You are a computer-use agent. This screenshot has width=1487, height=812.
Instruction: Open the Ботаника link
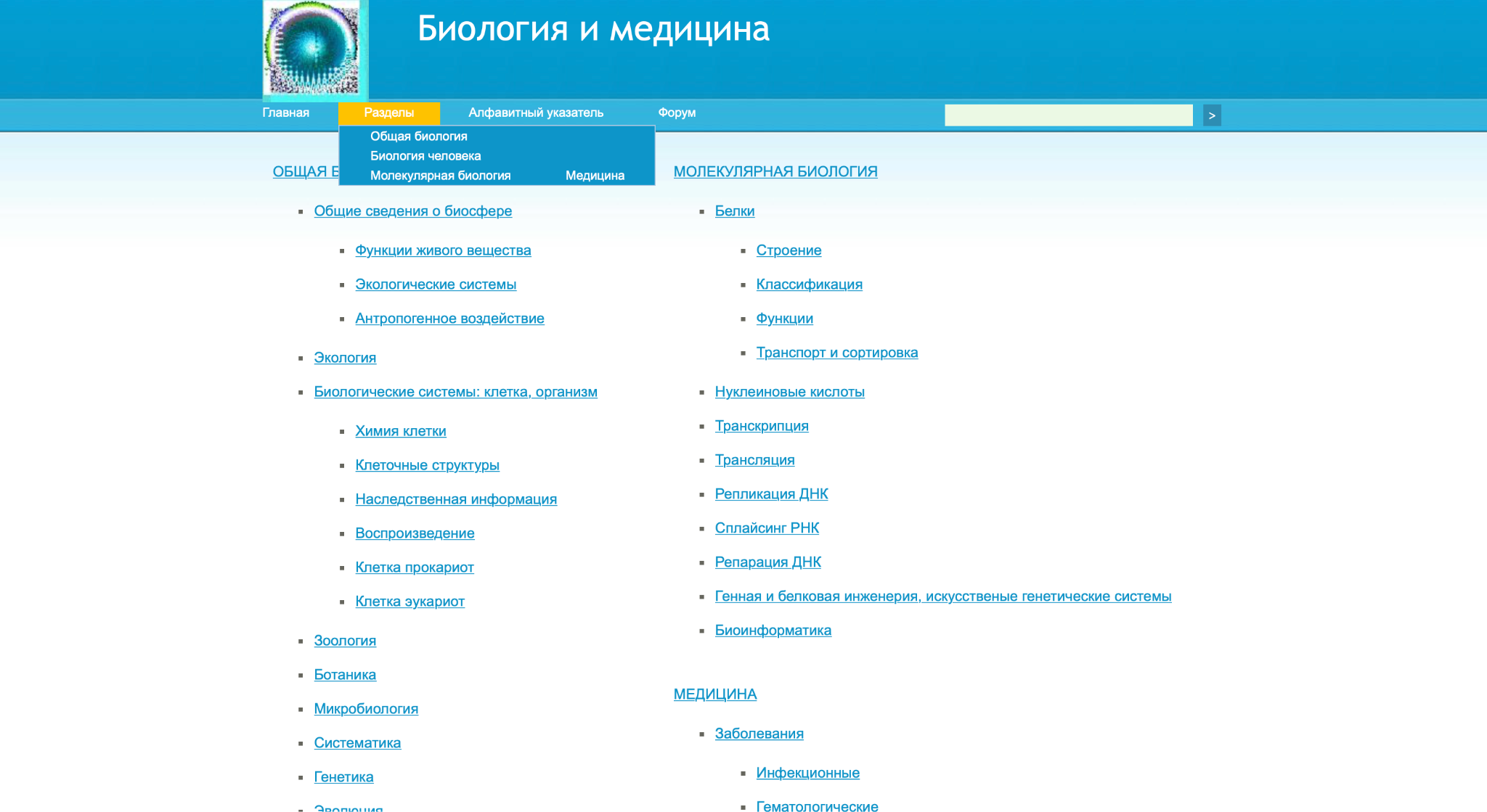coord(345,675)
